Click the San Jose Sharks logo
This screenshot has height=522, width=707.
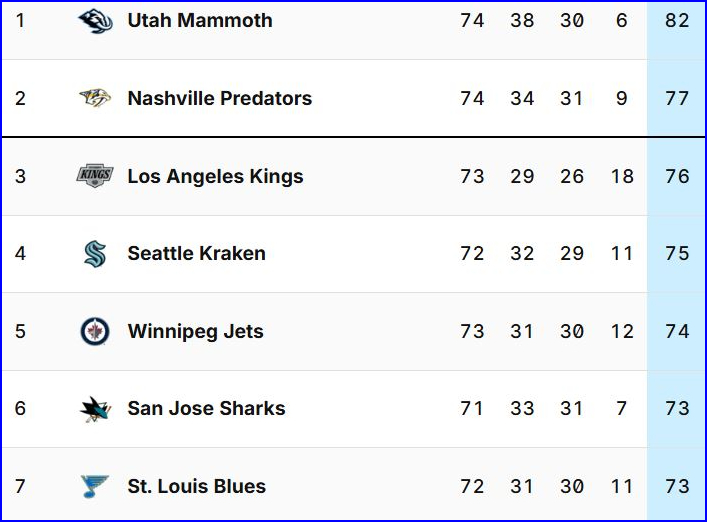[x=95, y=409]
